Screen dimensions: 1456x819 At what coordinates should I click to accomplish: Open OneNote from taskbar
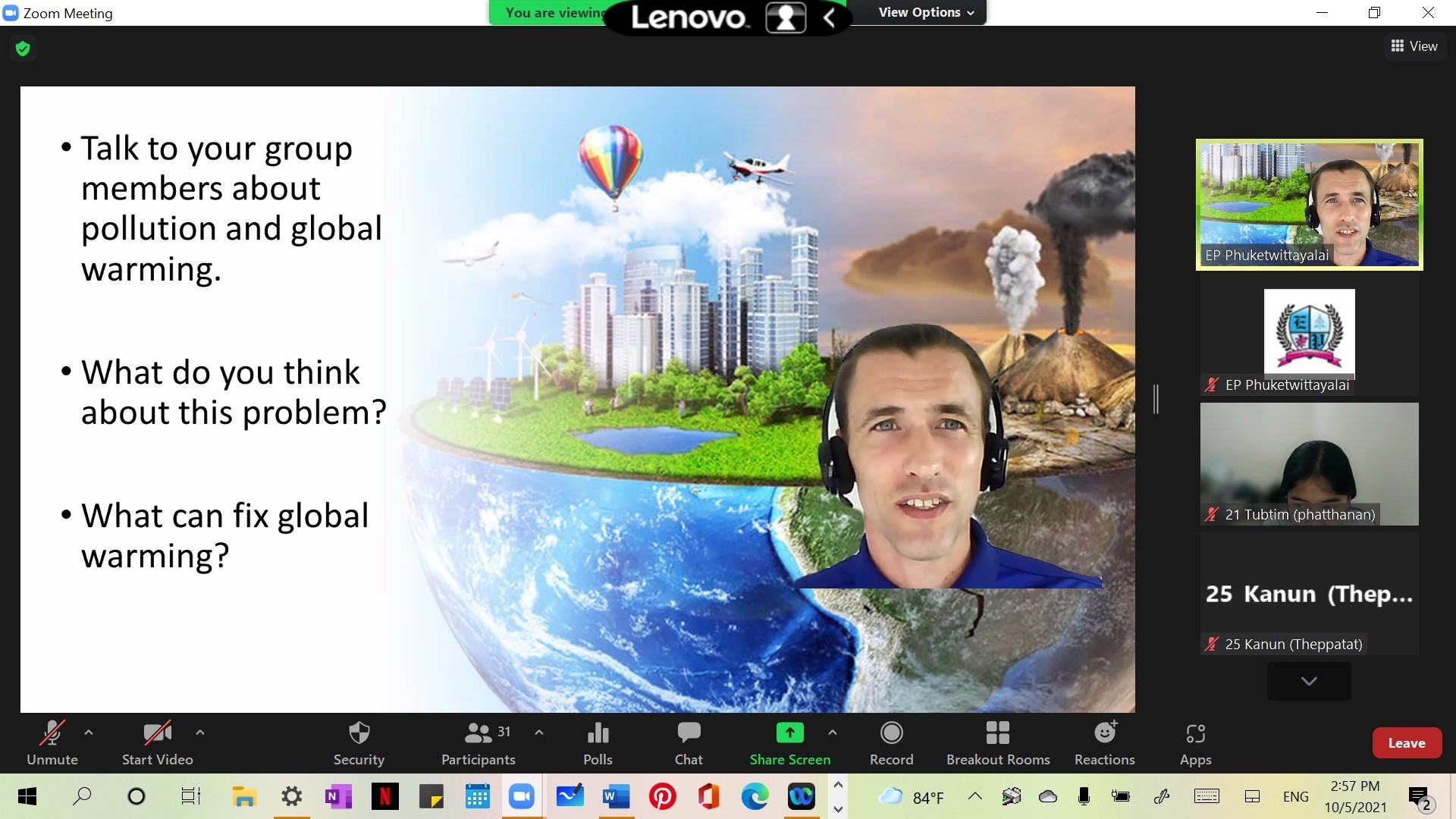[x=338, y=796]
